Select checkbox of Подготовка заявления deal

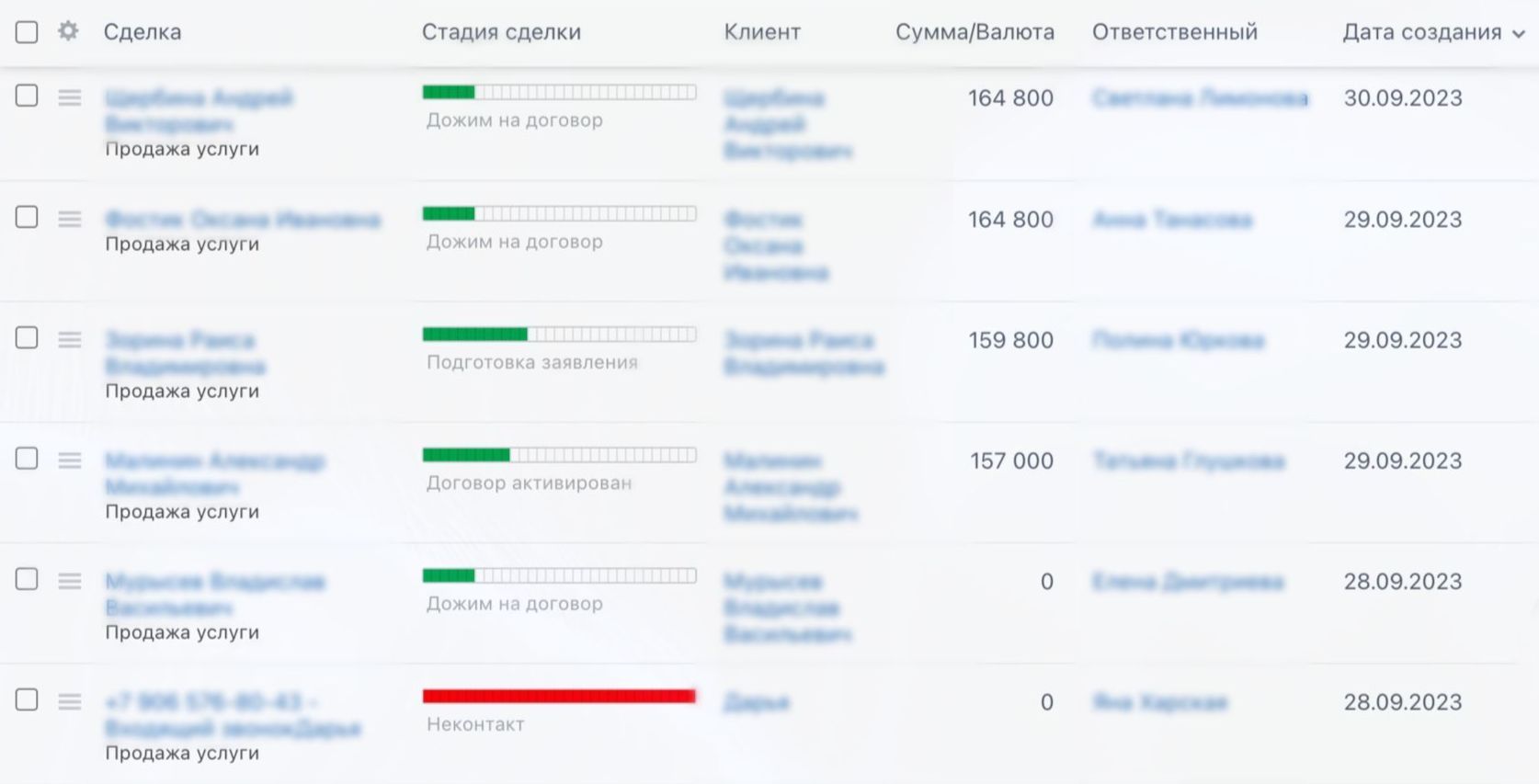click(27, 337)
